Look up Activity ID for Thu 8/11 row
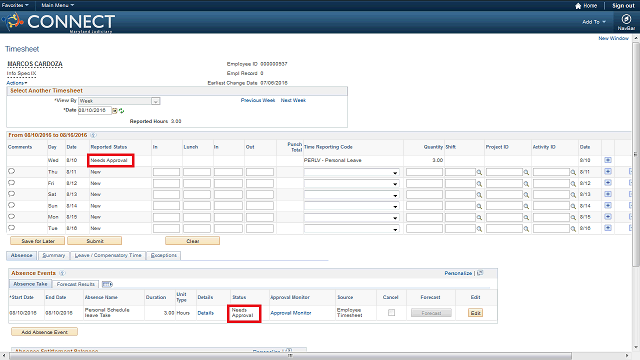Image resolution: width=640 pixels, height=360 pixels. 573,172
